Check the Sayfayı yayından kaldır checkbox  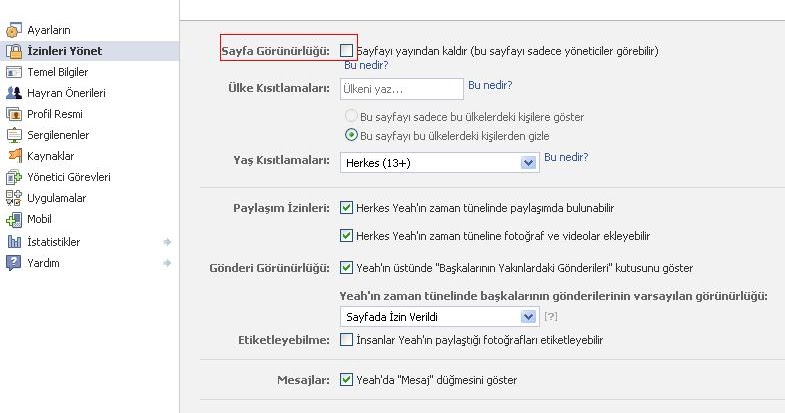pos(346,49)
